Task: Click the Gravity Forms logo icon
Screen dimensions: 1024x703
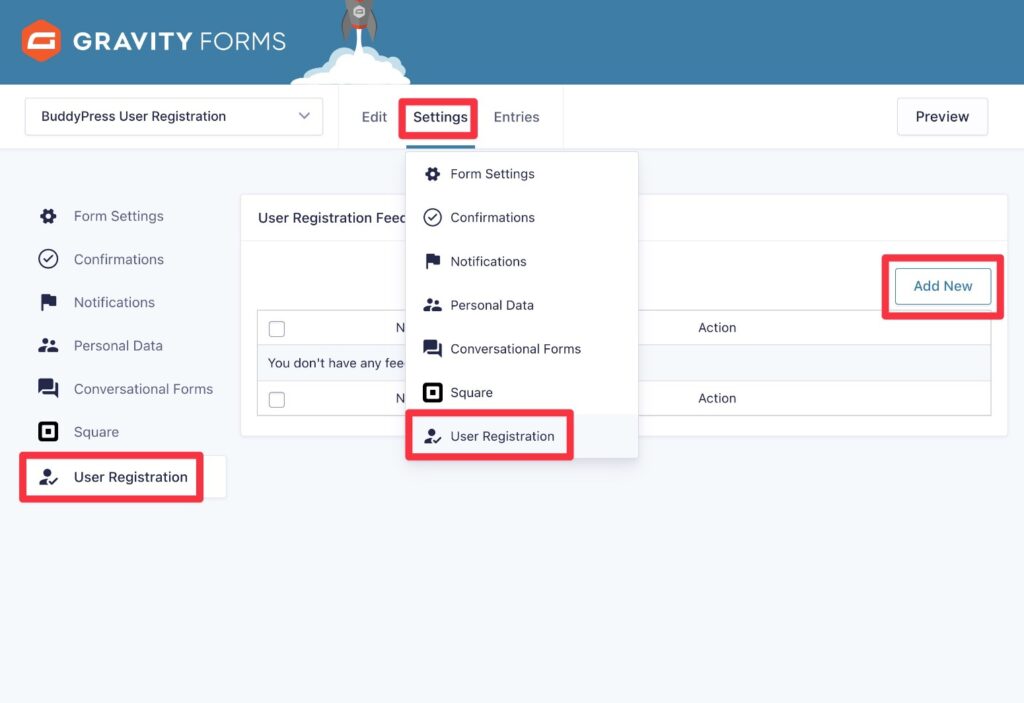Action: click(x=41, y=41)
